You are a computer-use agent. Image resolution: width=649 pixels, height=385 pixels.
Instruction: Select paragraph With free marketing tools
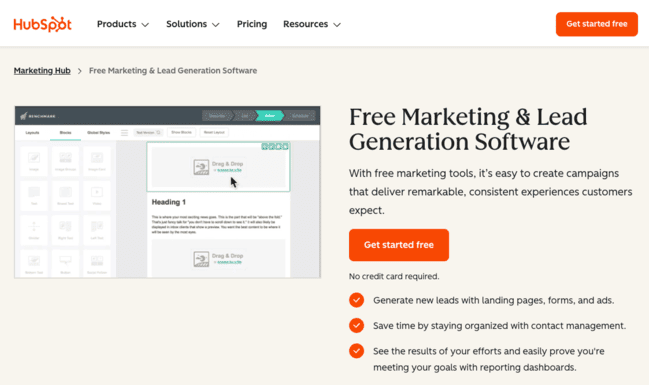[490, 192]
